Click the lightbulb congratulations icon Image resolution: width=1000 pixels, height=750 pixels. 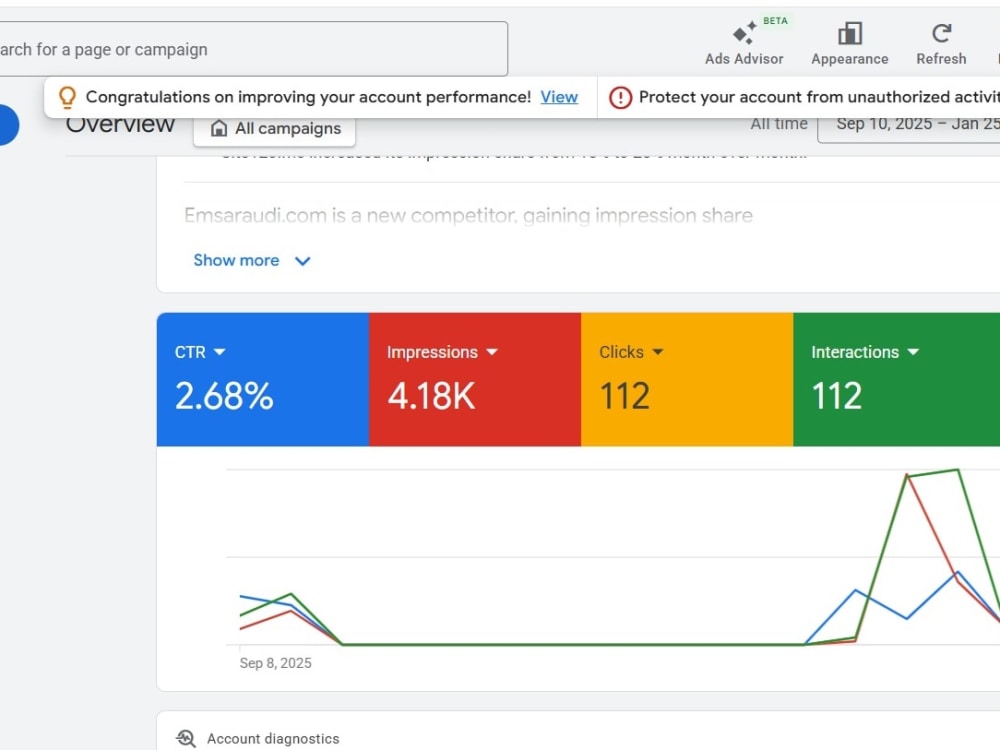(67, 97)
